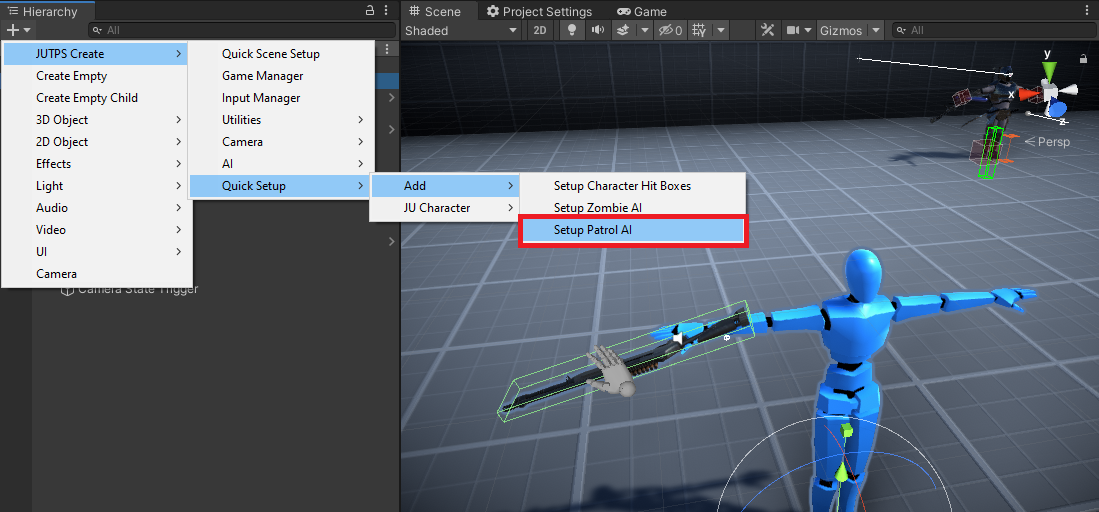Toggle scene lighting bulb icon
Image resolution: width=1099 pixels, height=512 pixels.
click(x=573, y=30)
